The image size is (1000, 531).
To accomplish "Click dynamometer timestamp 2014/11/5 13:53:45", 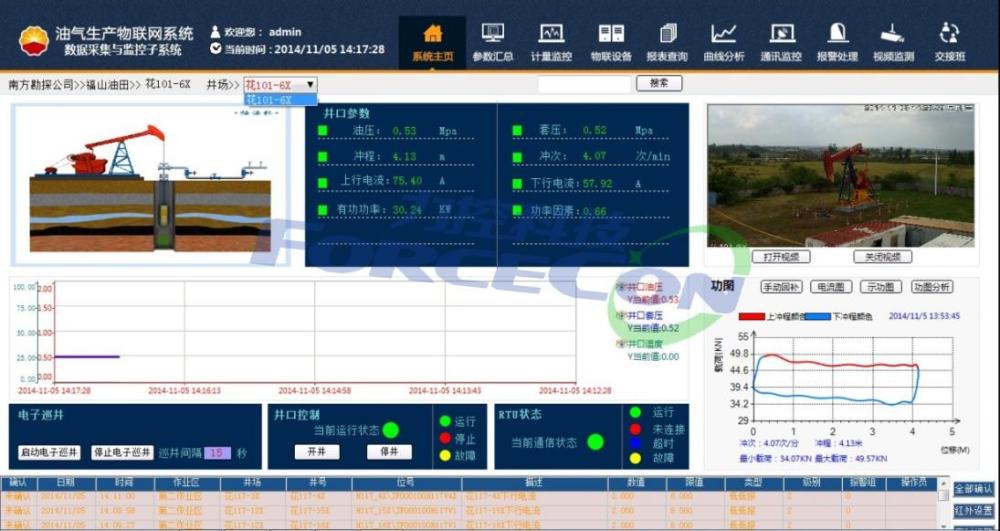I will [x=924, y=316].
